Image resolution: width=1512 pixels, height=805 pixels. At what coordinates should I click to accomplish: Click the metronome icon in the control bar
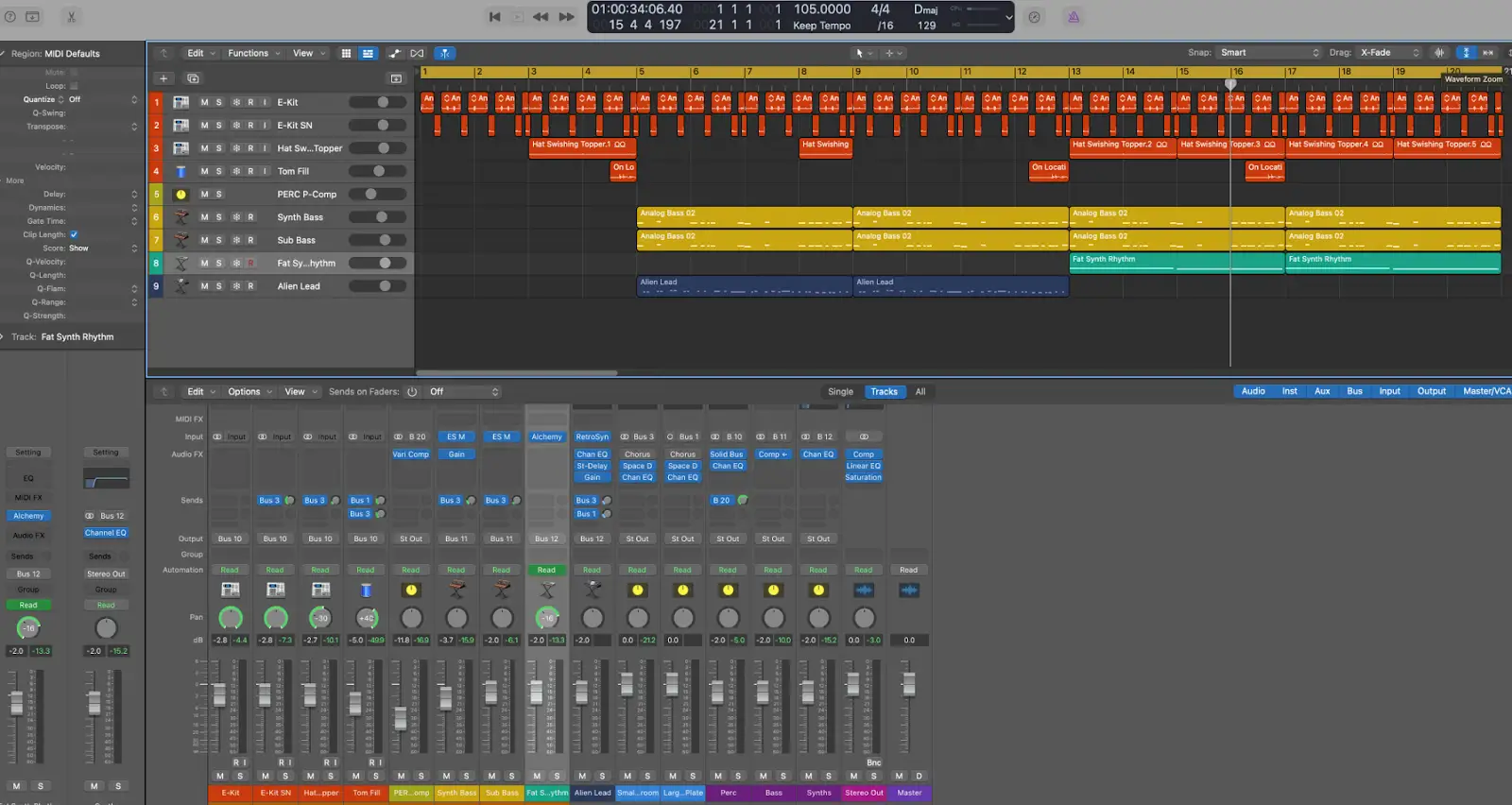click(x=1073, y=17)
